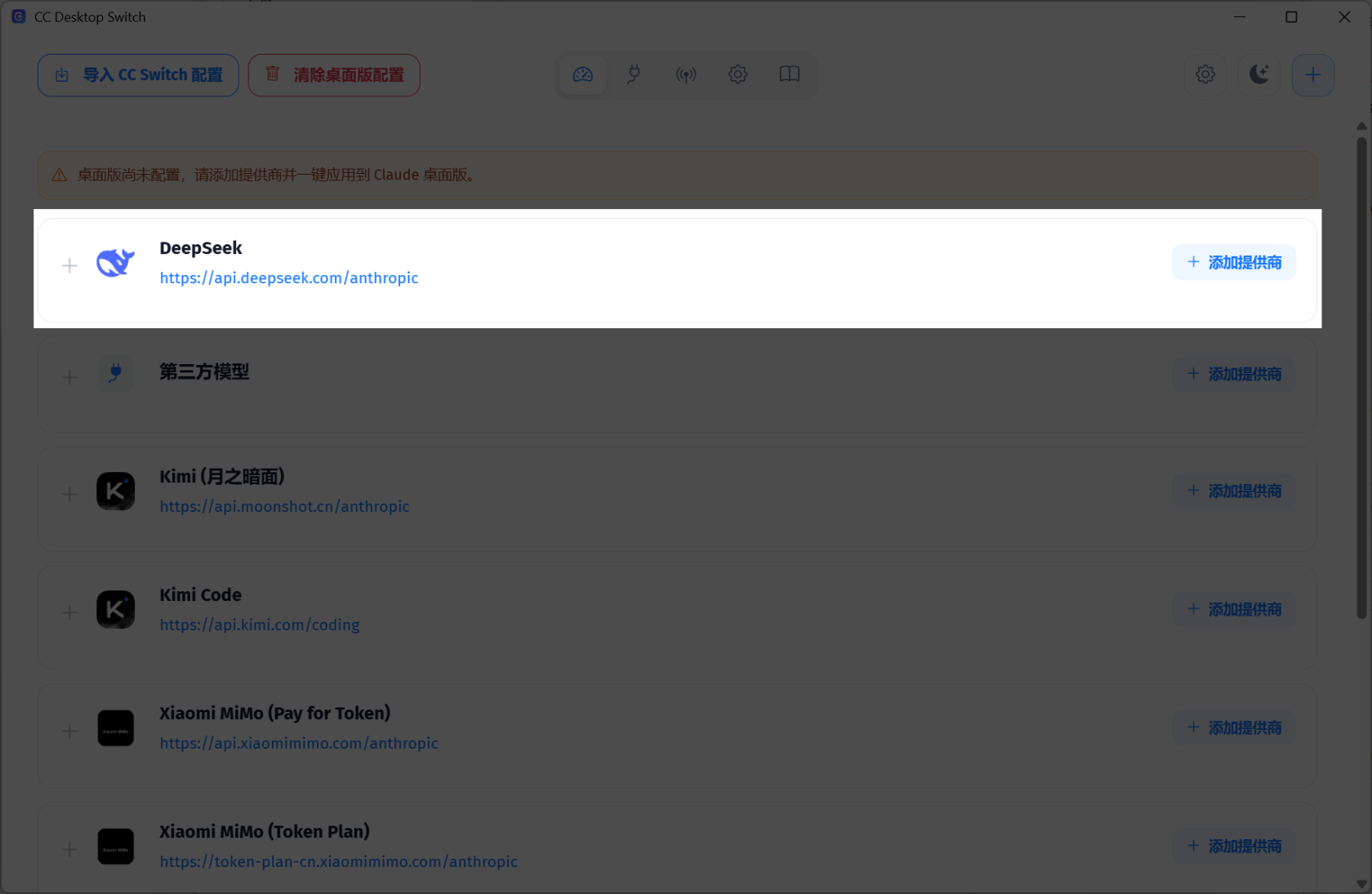Open settings gear at top right
The width and height of the screenshot is (1372, 894).
pyautogui.click(x=1205, y=75)
